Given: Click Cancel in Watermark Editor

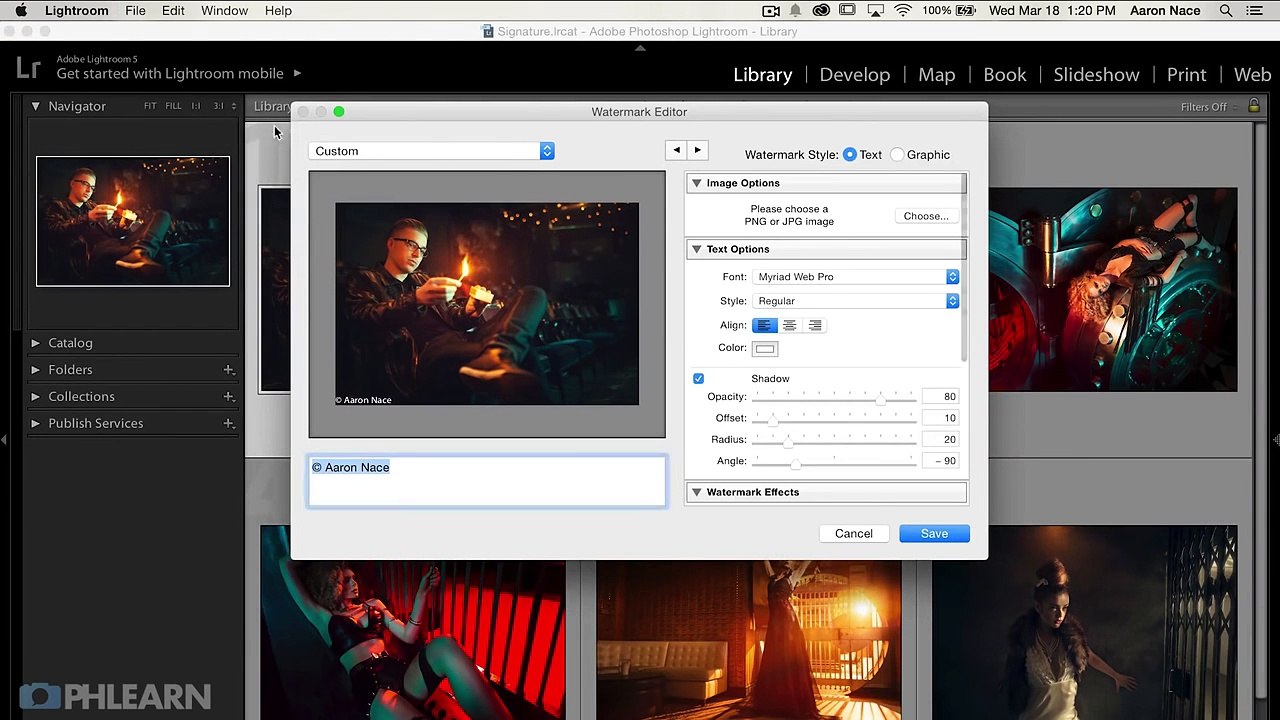Looking at the screenshot, I should tap(854, 534).
